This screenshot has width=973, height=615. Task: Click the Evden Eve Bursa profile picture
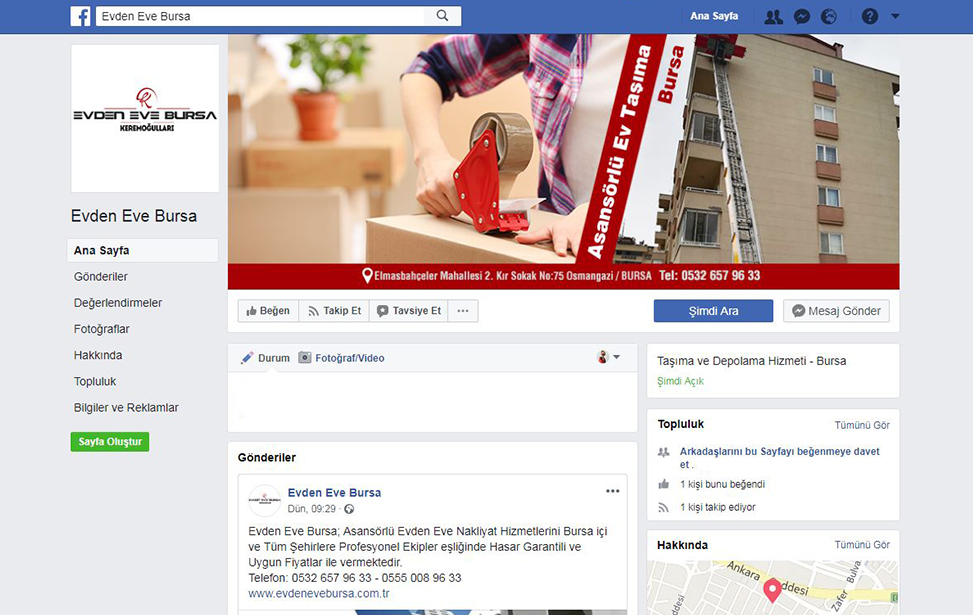tap(145, 118)
